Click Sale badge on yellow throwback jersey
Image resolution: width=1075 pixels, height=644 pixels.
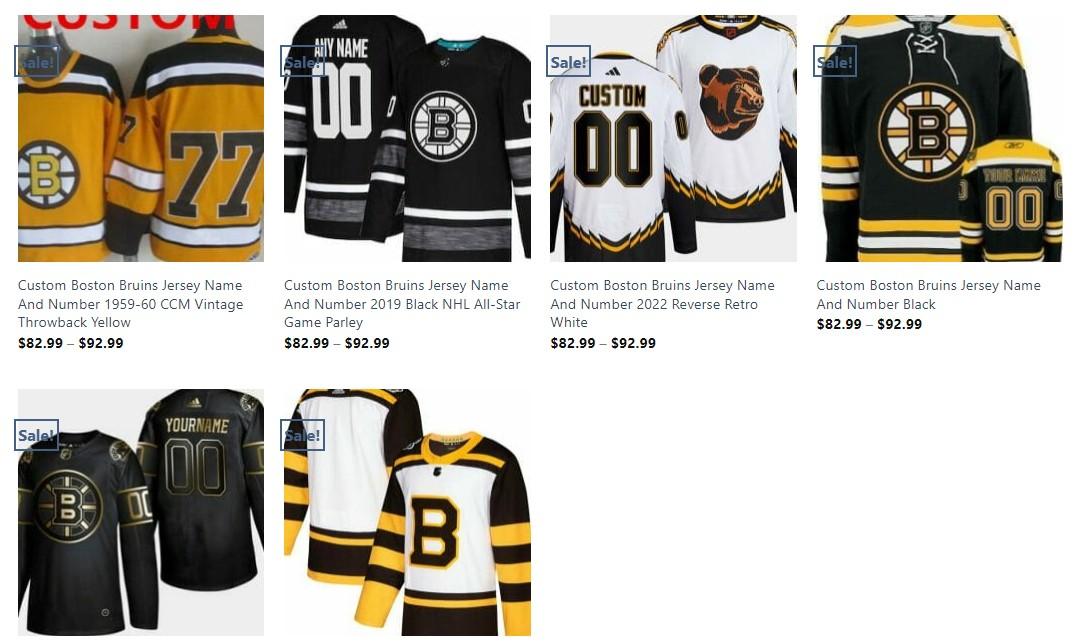point(36,62)
